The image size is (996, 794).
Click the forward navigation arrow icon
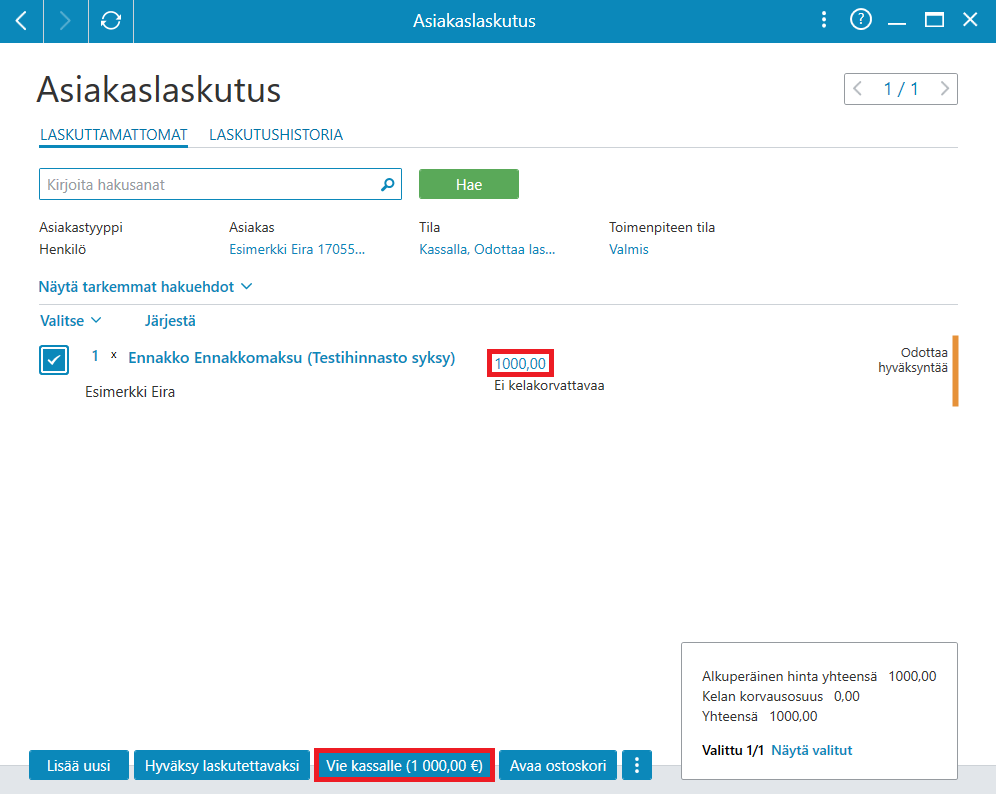pos(65,21)
